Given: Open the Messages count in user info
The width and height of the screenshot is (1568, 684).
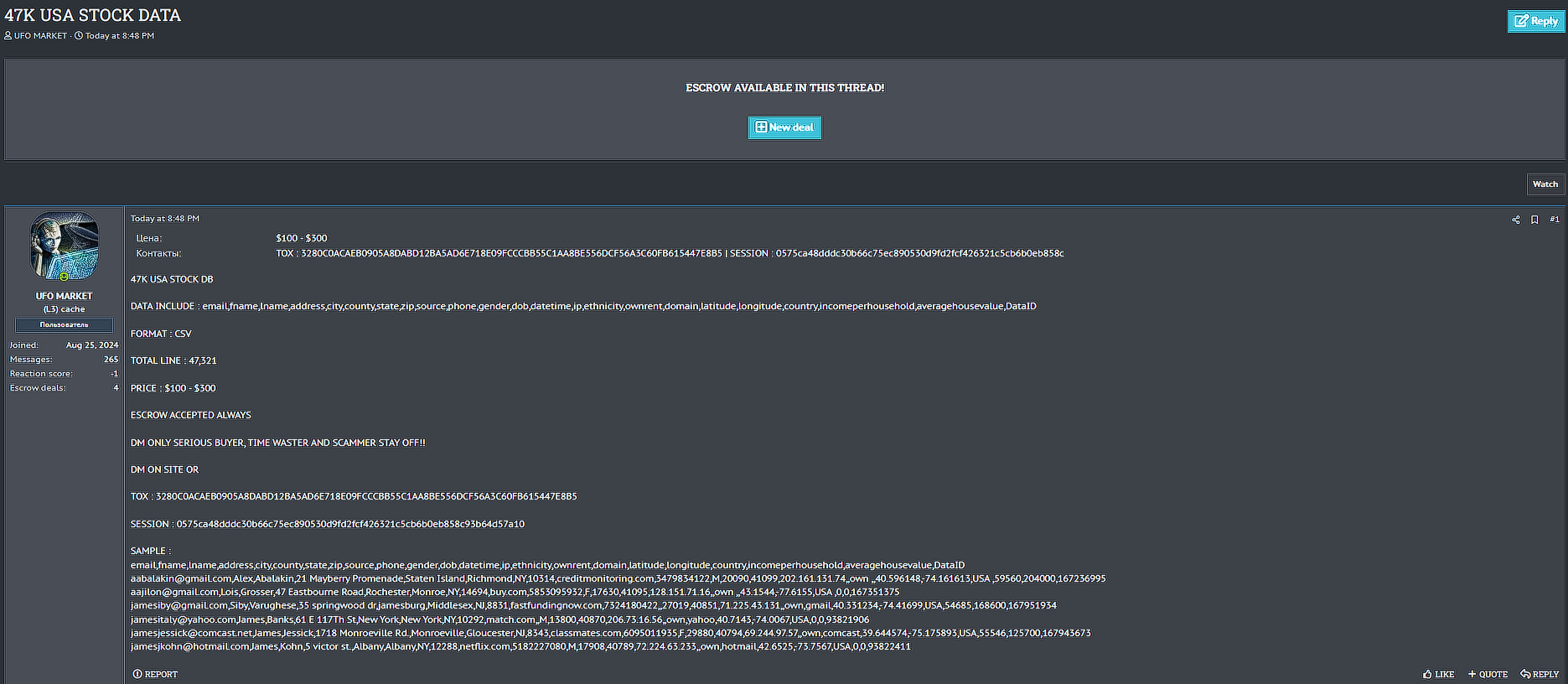Looking at the screenshot, I should (111, 360).
